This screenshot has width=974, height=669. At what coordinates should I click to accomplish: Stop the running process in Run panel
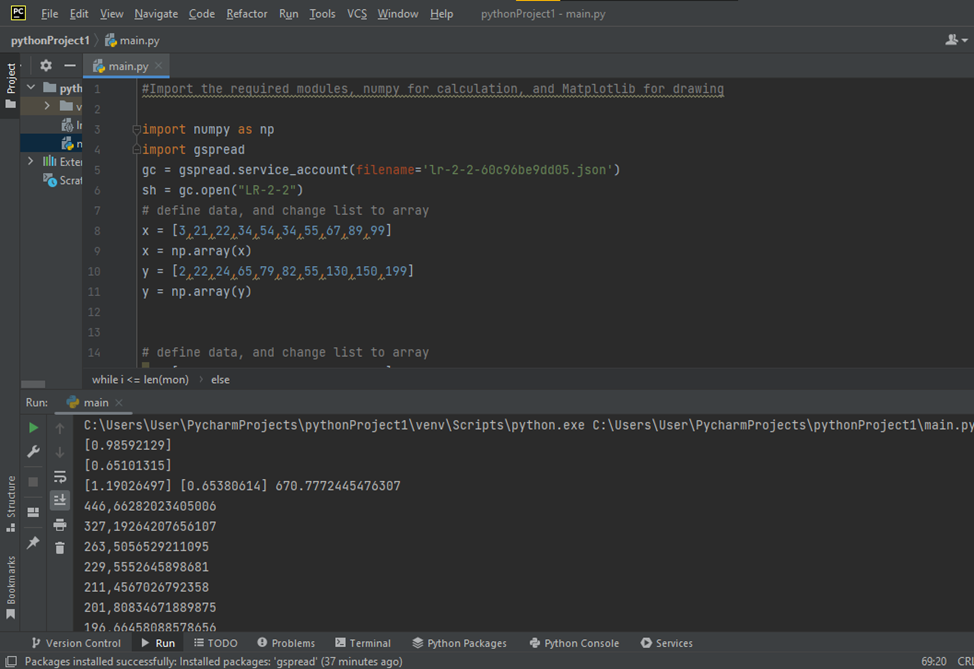pyautogui.click(x=32, y=482)
